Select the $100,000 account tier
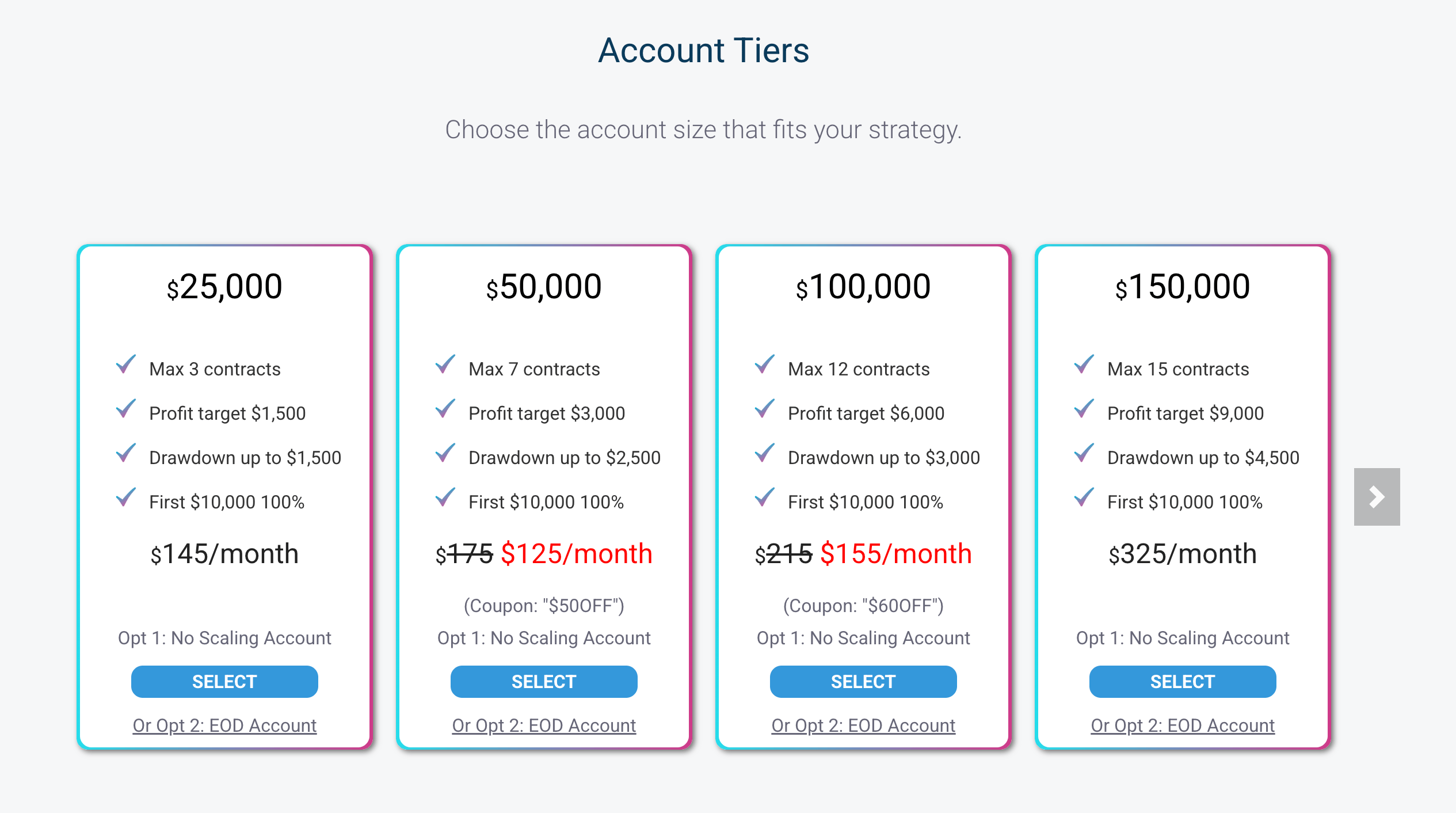 (x=863, y=682)
